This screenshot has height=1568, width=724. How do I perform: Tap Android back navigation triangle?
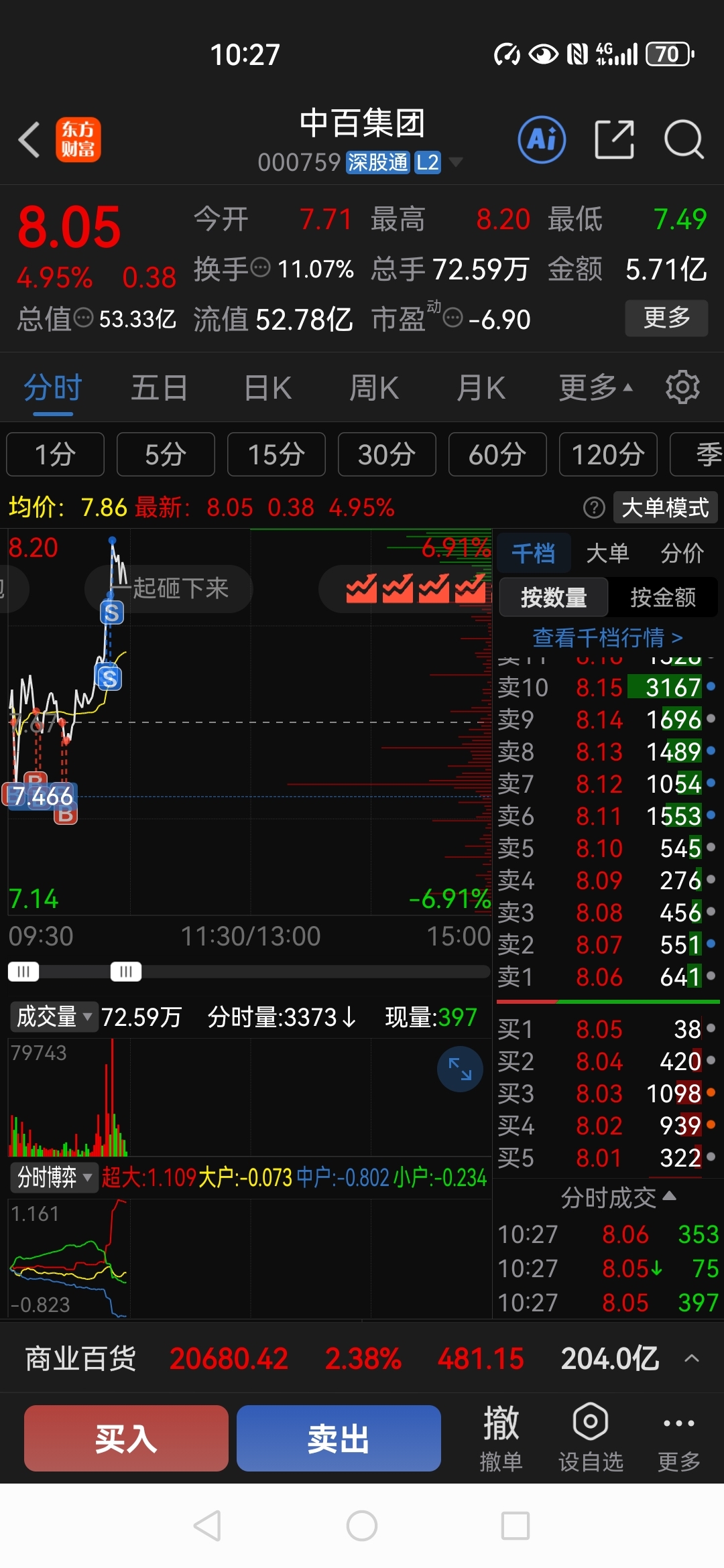[207, 1526]
